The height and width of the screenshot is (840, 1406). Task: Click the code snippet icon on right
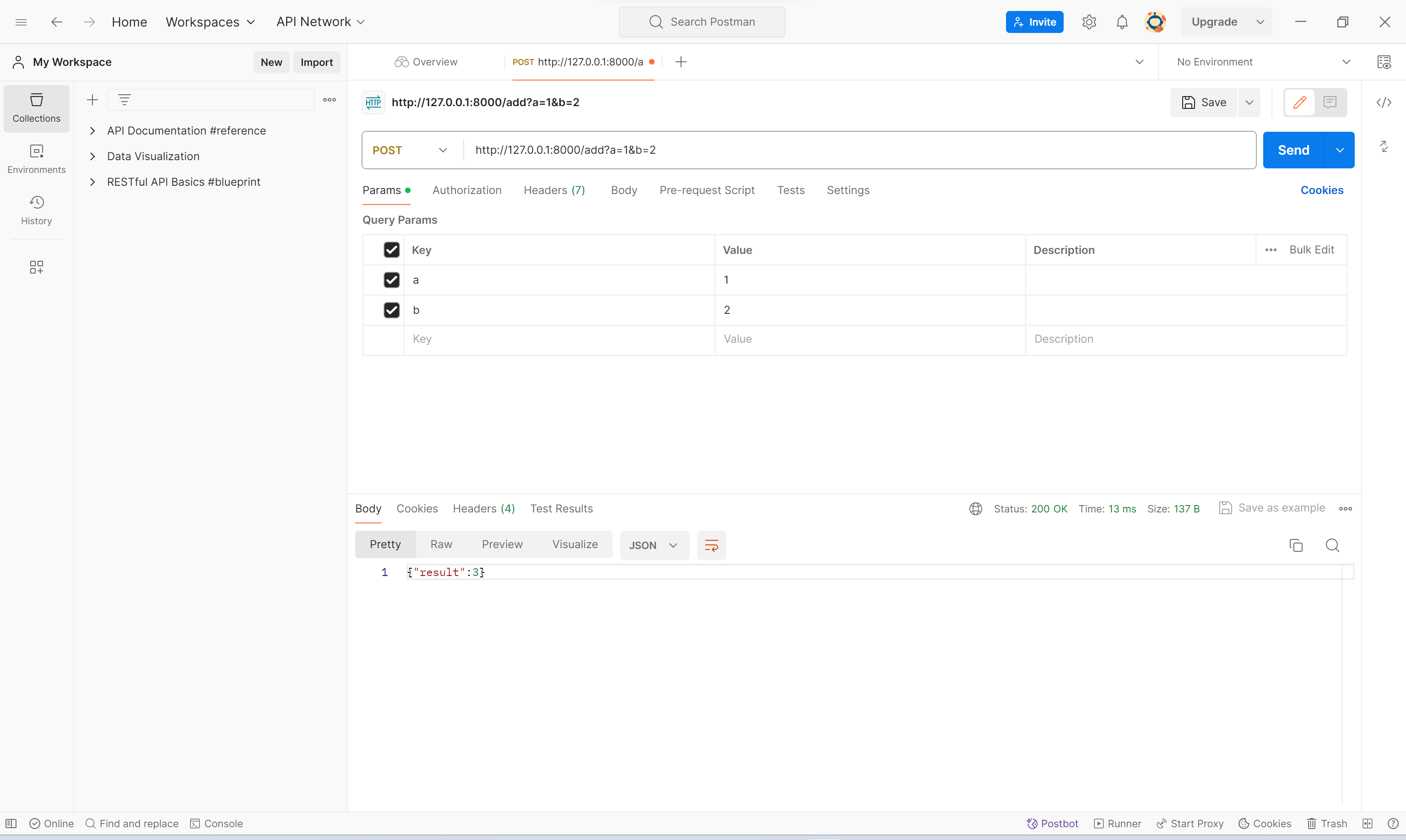1385,101
